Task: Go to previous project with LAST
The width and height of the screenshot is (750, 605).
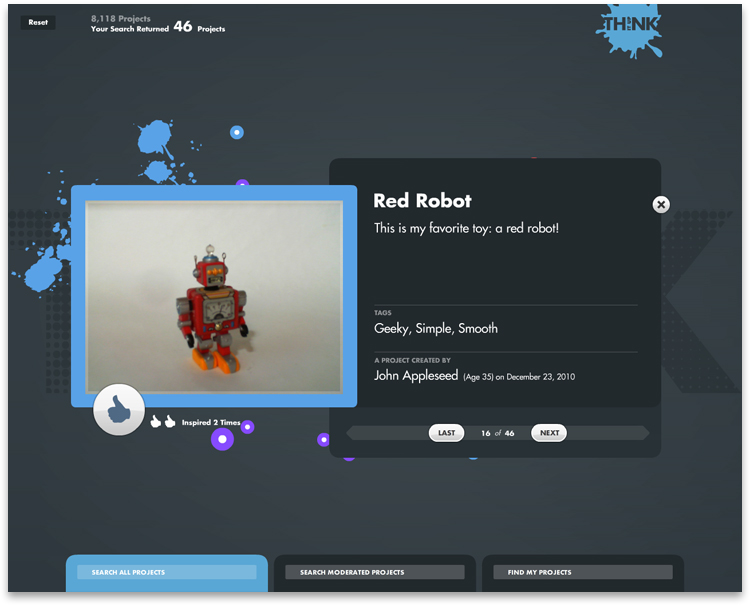Action: click(x=446, y=433)
